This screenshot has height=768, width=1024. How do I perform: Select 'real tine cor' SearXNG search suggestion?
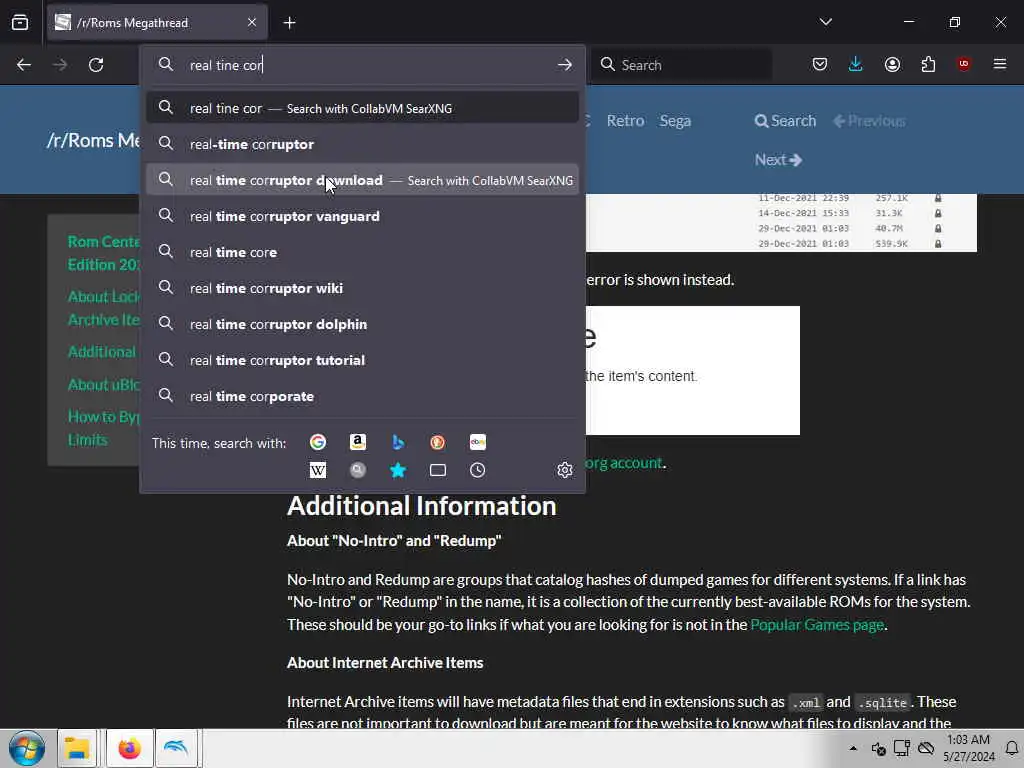[362, 108]
